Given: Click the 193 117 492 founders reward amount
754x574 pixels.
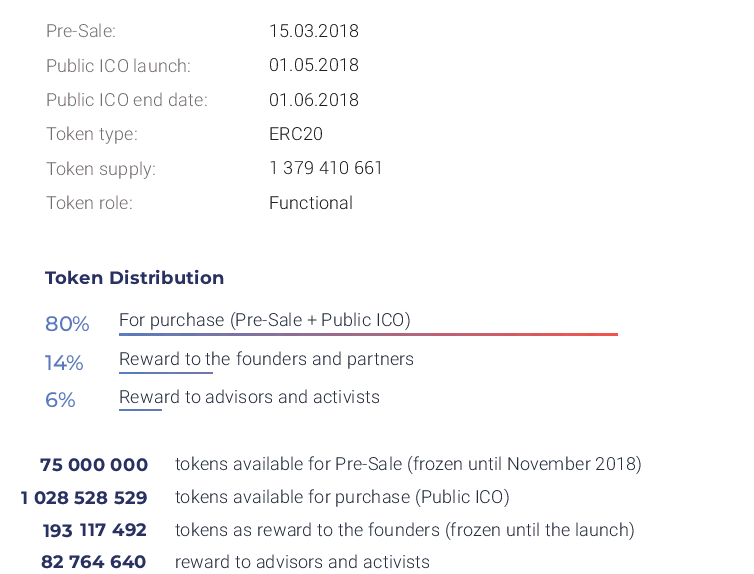Looking at the screenshot, I should [x=95, y=530].
